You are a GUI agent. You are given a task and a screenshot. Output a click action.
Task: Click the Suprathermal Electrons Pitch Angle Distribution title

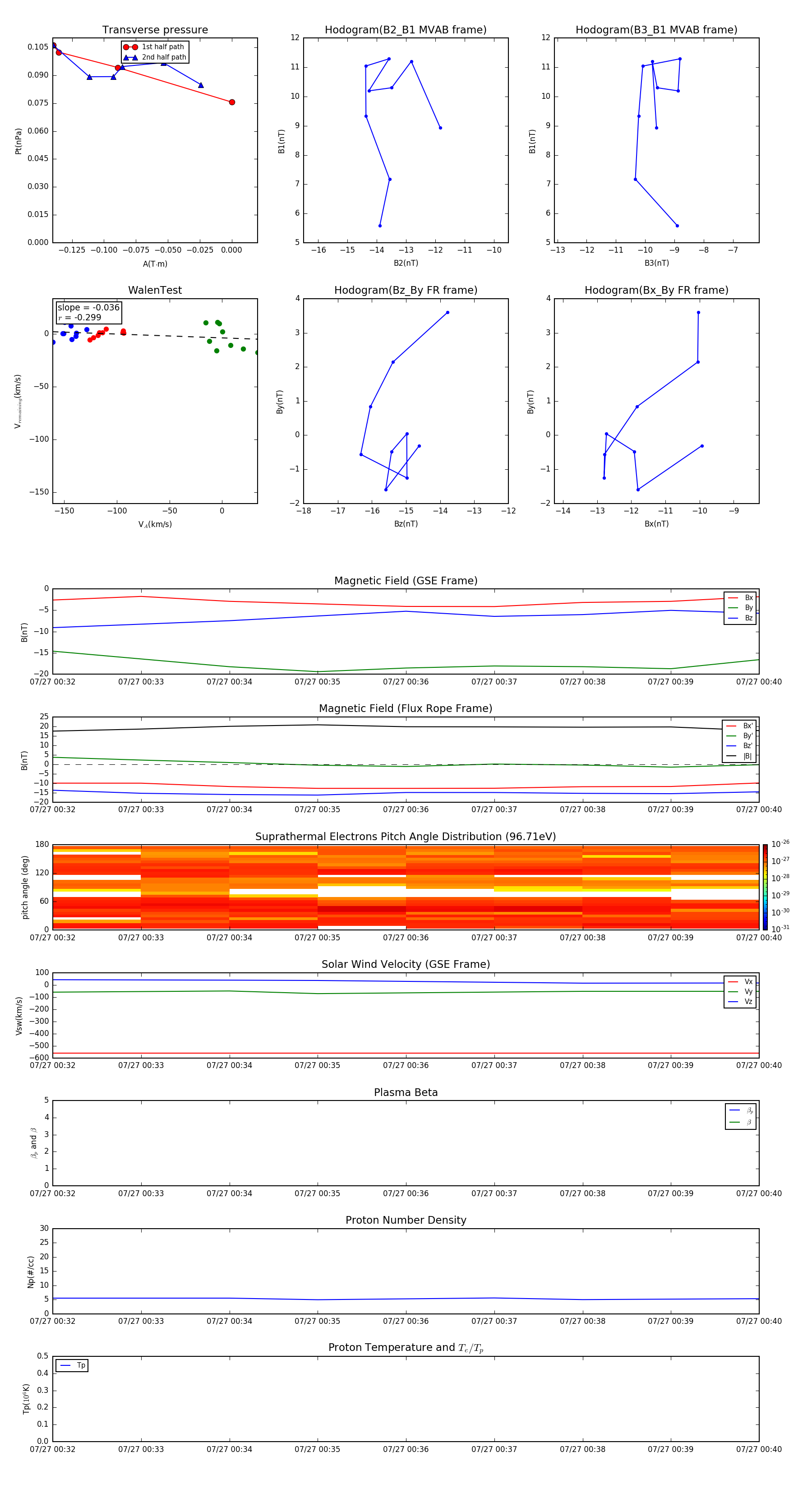406,837
